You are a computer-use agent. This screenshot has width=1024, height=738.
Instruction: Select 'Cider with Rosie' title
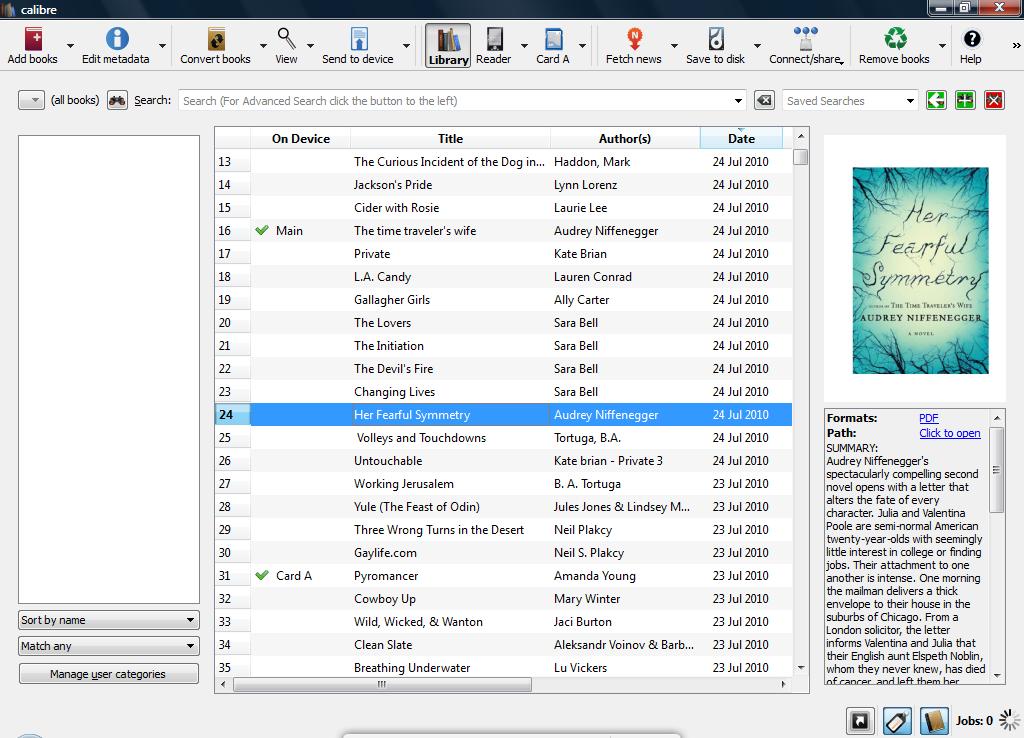tap(396, 208)
